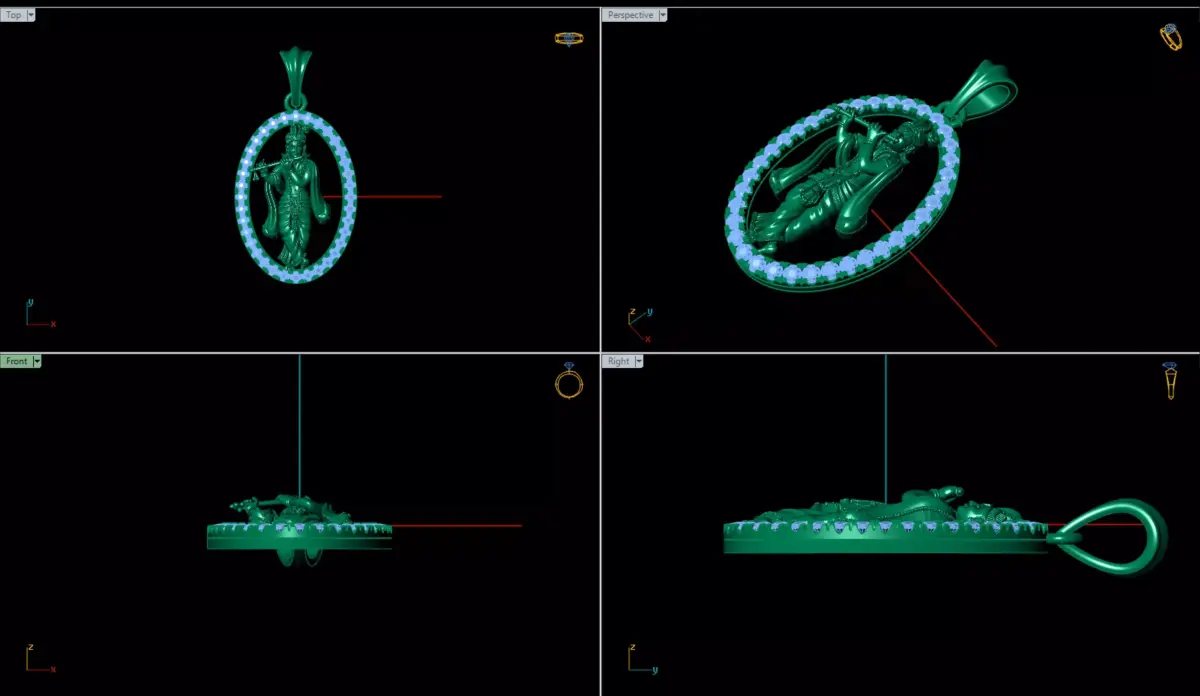Click the ring orientation icon in Perspective viewport
This screenshot has width=1200, height=696.
pos(1170,38)
